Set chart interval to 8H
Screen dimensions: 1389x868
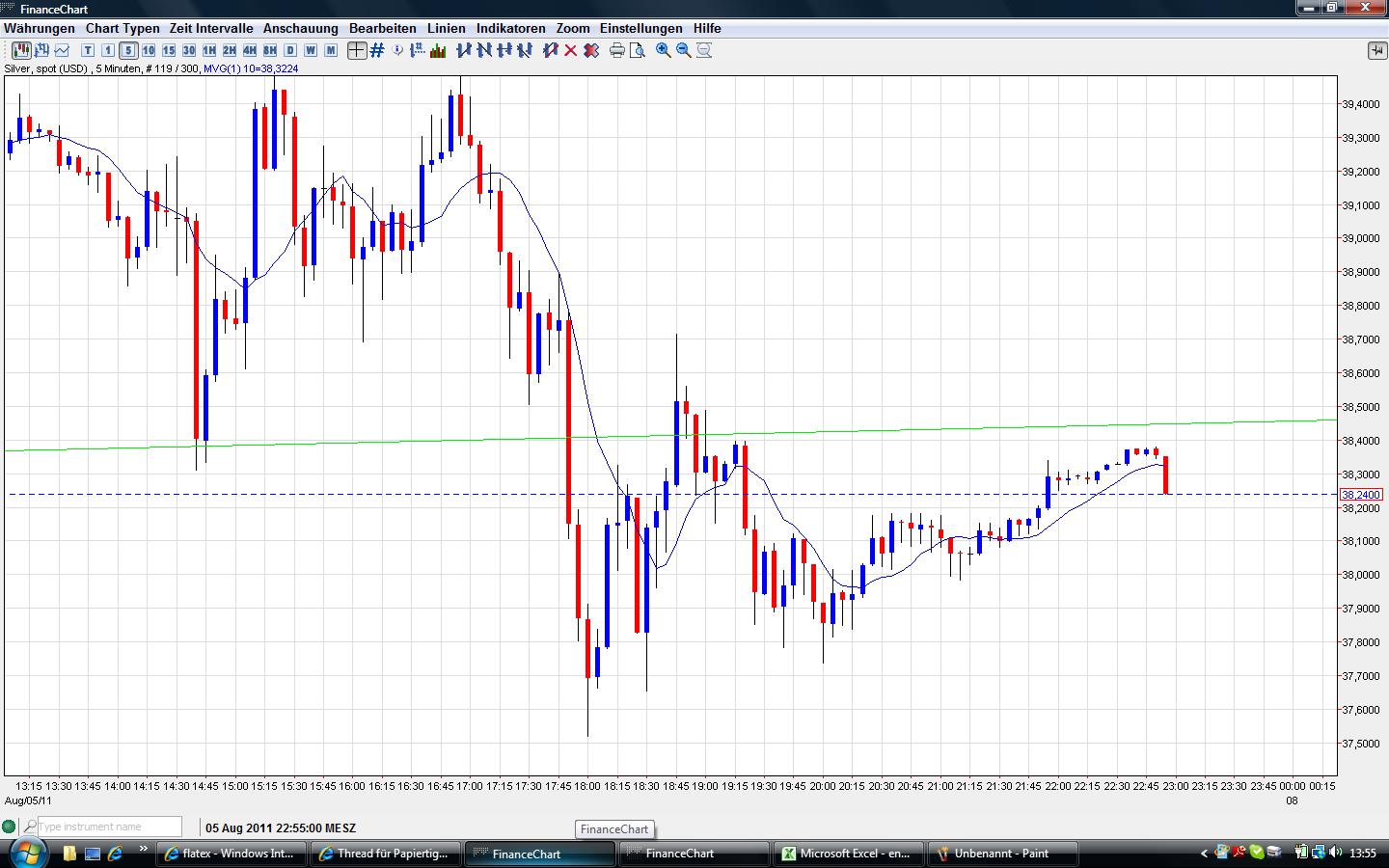coord(270,50)
